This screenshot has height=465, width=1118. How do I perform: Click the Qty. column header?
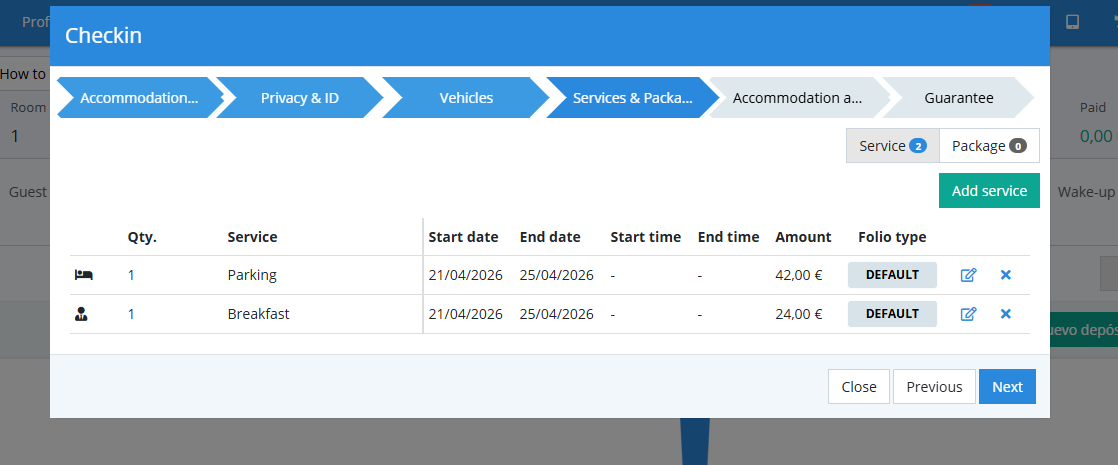(142, 237)
